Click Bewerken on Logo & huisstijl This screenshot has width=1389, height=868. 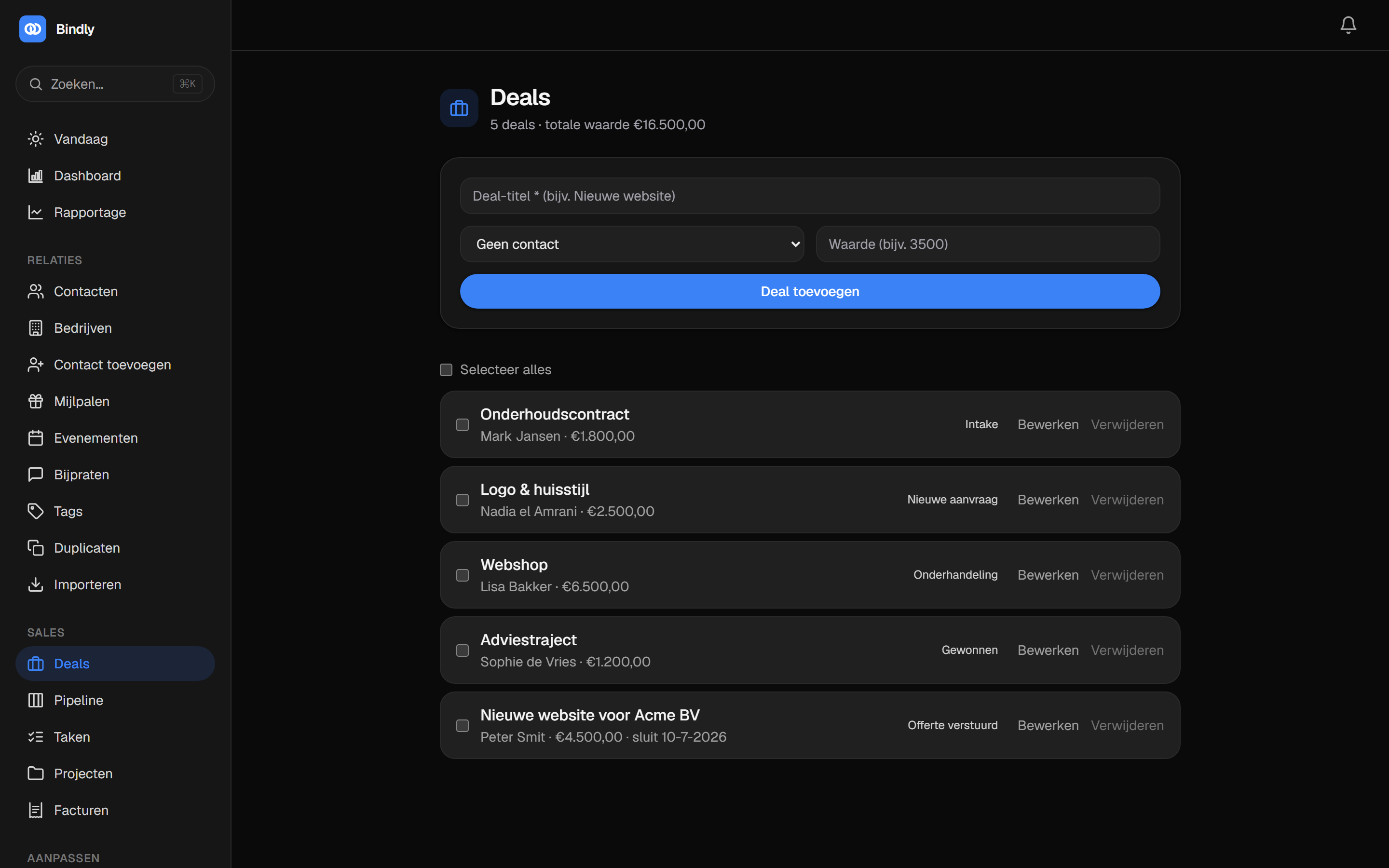tap(1048, 500)
